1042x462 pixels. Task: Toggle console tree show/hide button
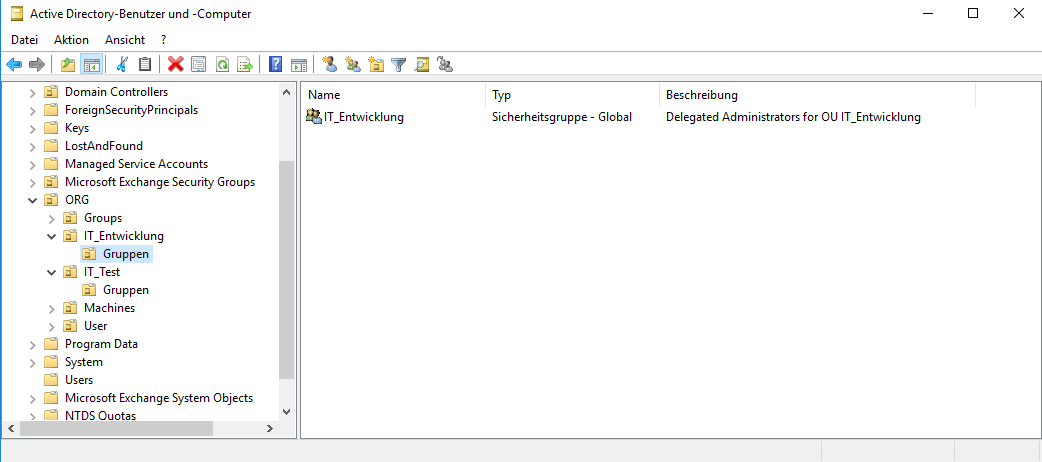coord(91,65)
